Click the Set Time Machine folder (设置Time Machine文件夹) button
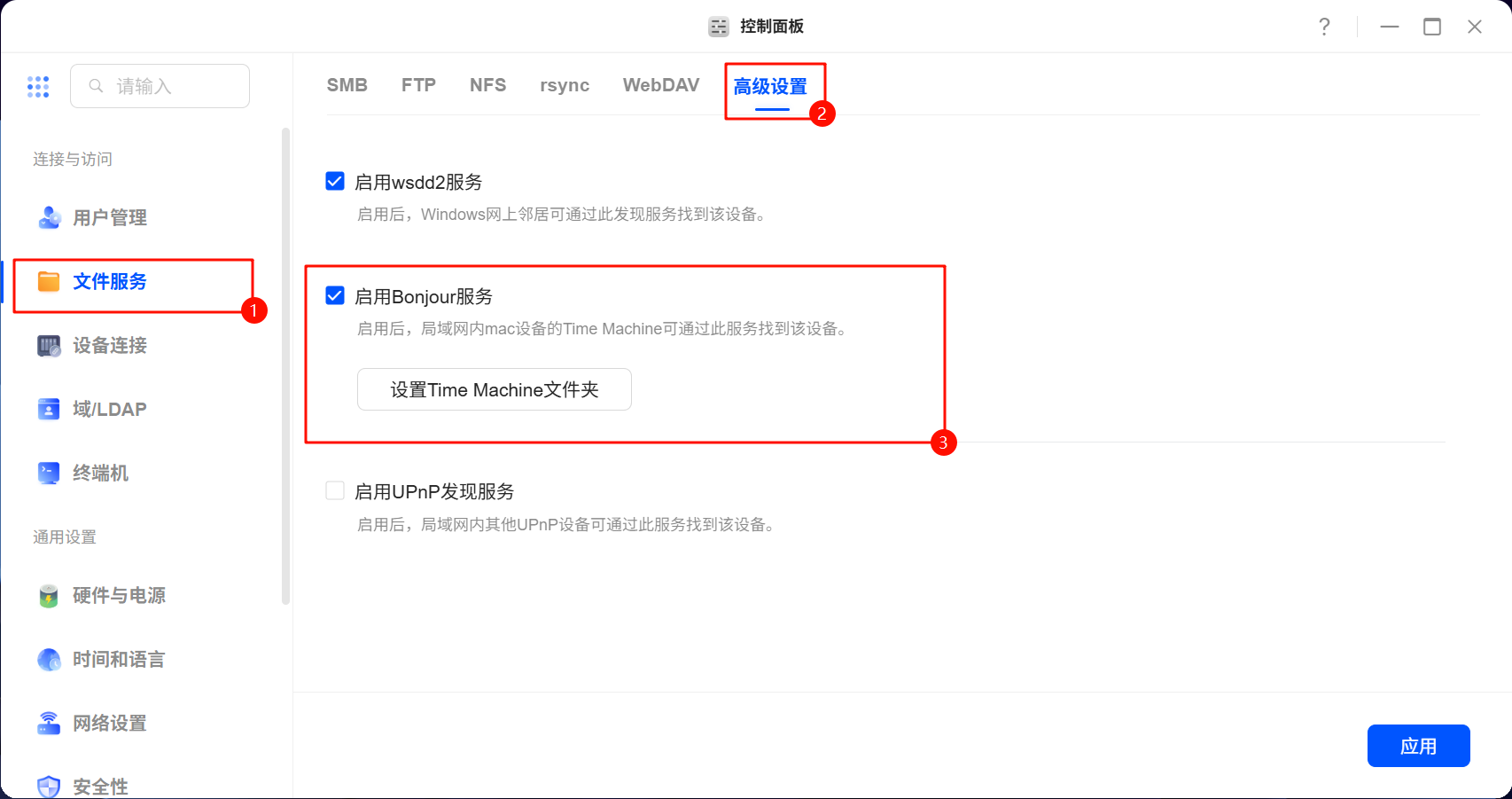The image size is (1512, 799). click(x=494, y=389)
